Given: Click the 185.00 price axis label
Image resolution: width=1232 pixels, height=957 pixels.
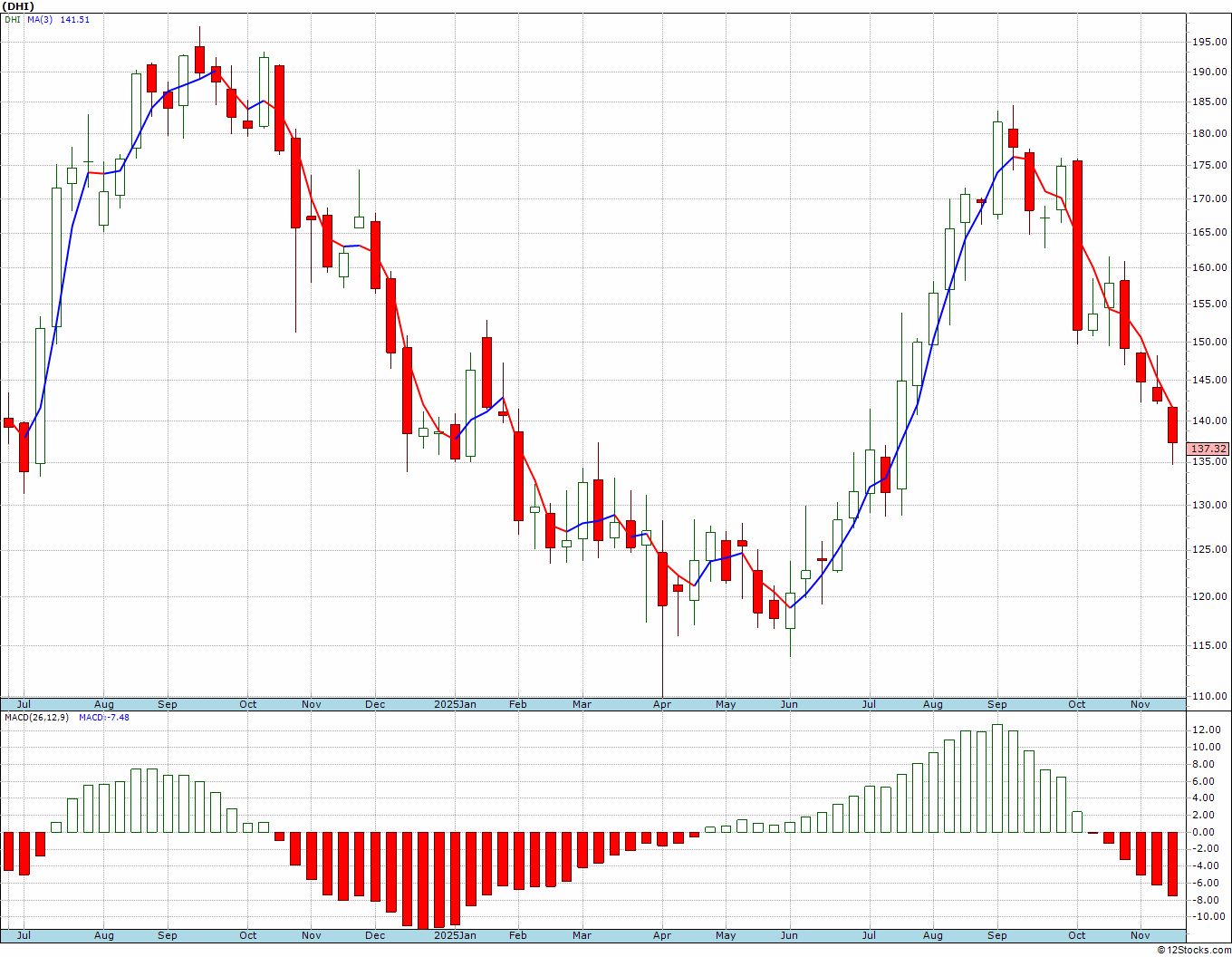Looking at the screenshot, I should (1209, 102).
